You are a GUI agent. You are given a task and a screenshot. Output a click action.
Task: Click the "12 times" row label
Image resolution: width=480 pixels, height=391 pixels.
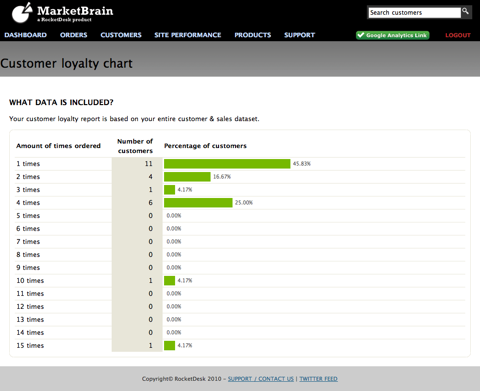tap(30, 307)
